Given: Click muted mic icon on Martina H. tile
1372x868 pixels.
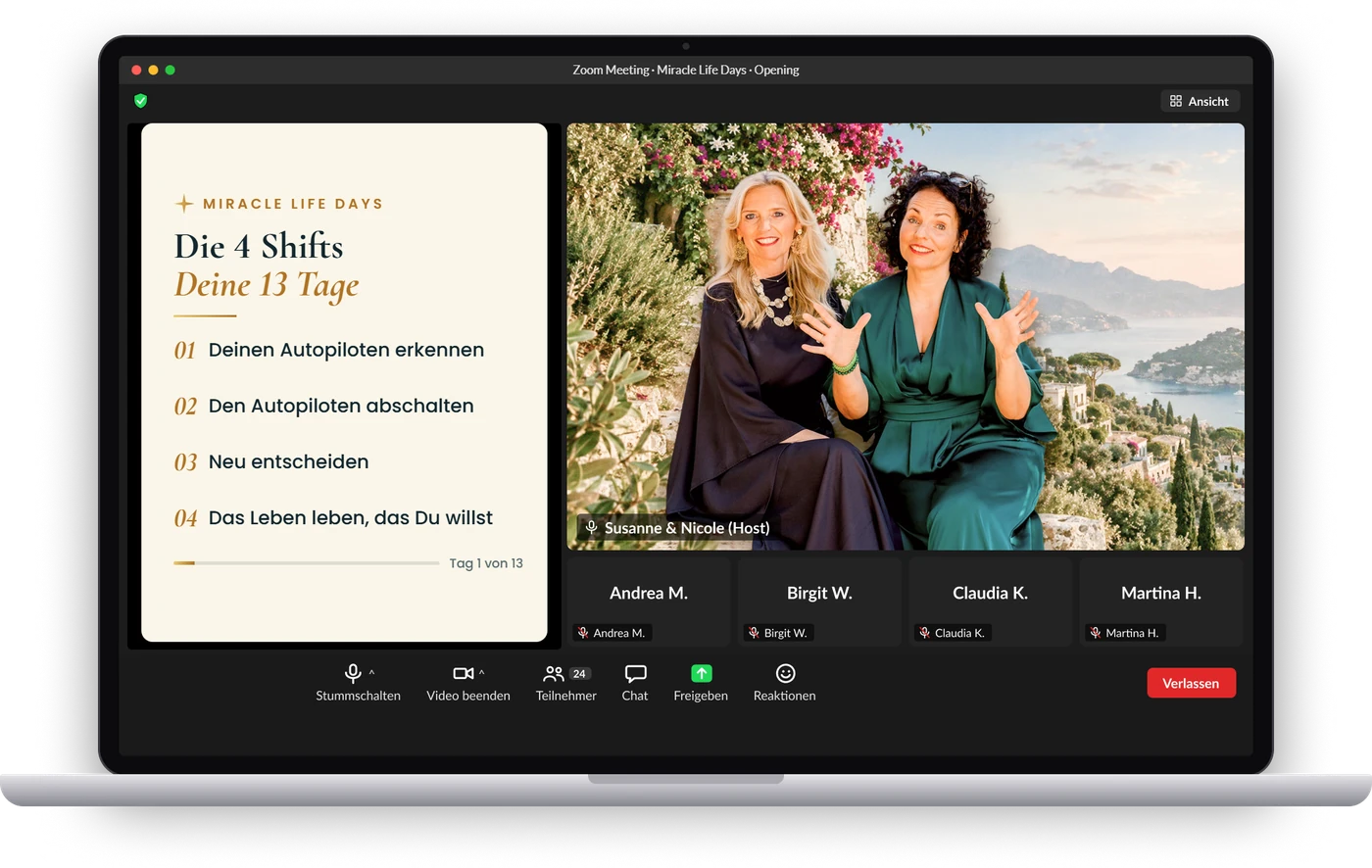Looking at the screenshot, I should (1096, 633).
